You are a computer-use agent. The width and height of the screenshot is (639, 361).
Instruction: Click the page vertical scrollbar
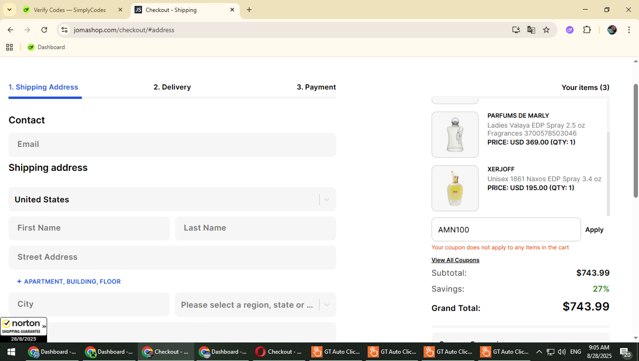tap(635, 141)
